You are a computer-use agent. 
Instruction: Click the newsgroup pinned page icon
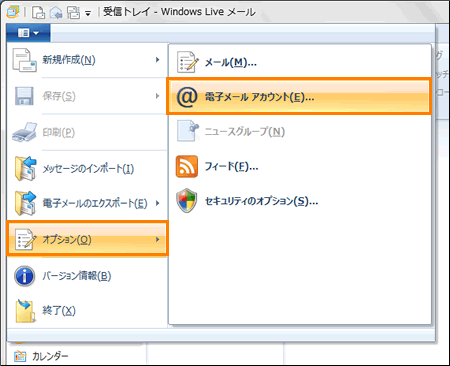187,131
